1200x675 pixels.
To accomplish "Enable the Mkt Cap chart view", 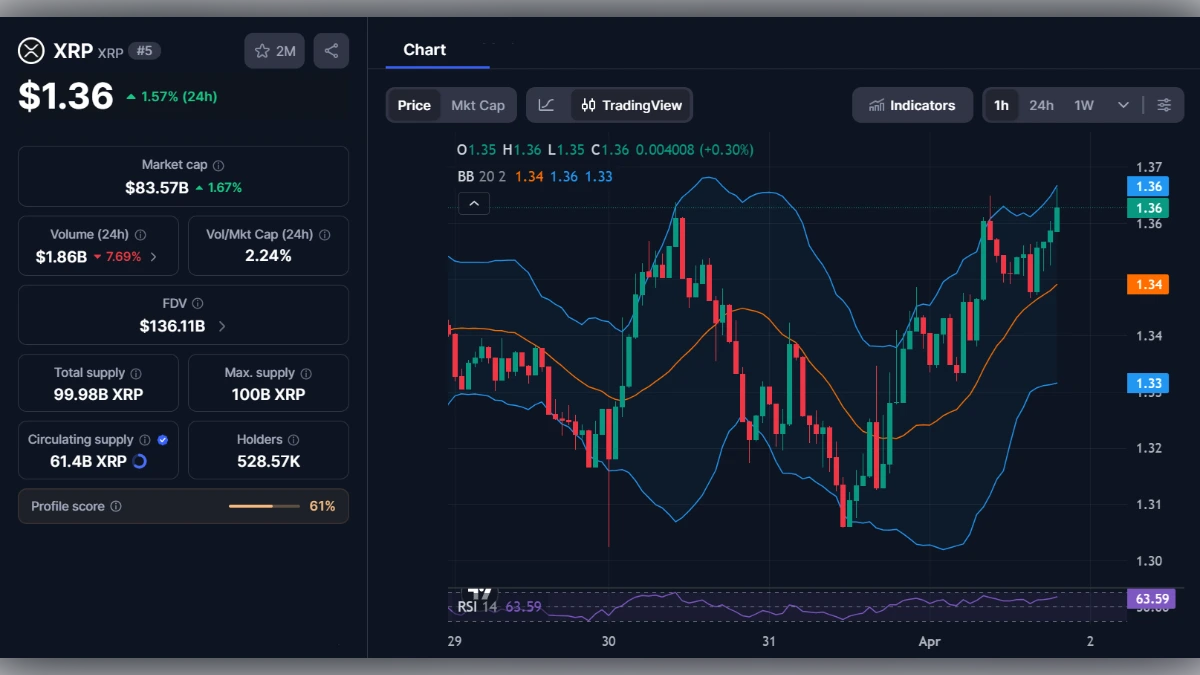I will pyautogui.click(x=478, y=104).
